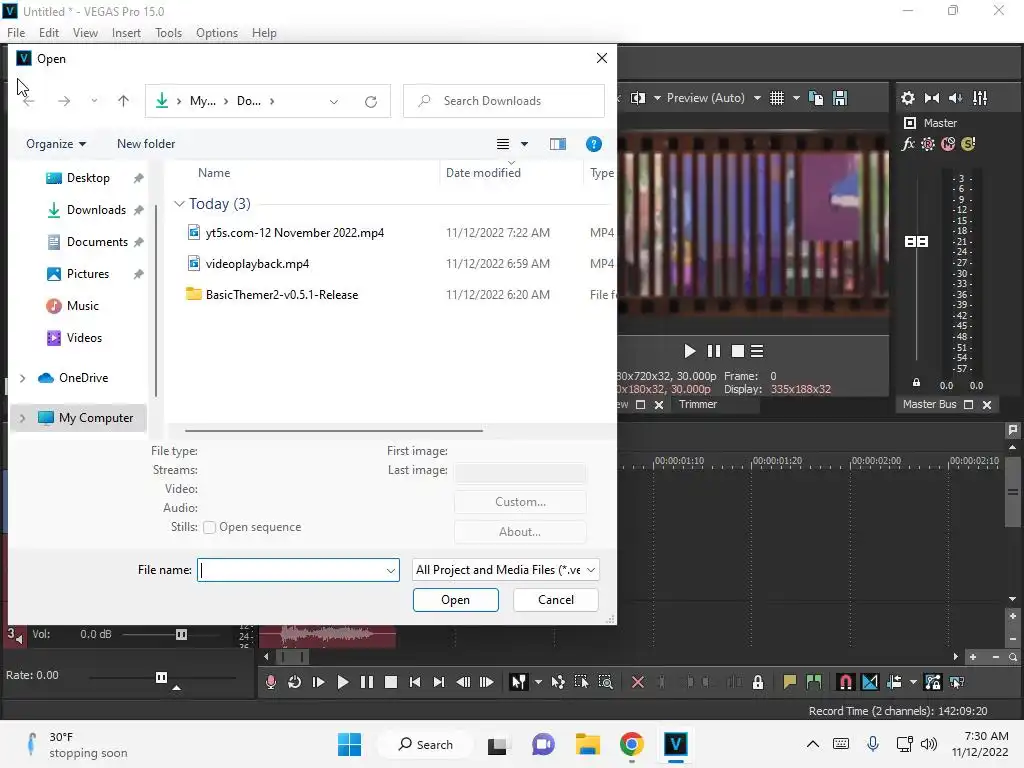Tick the Open sequence checkbox

210,527
